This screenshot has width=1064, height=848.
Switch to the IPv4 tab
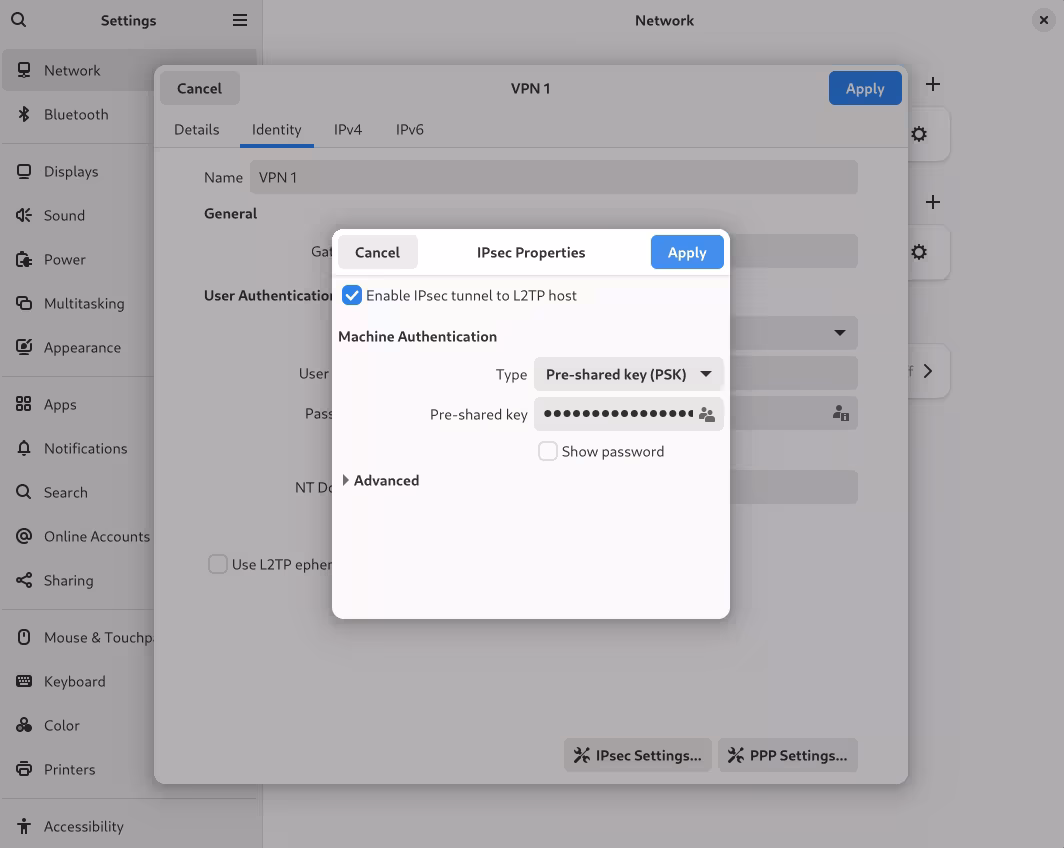pyautogui.click(x=348, y=129)
